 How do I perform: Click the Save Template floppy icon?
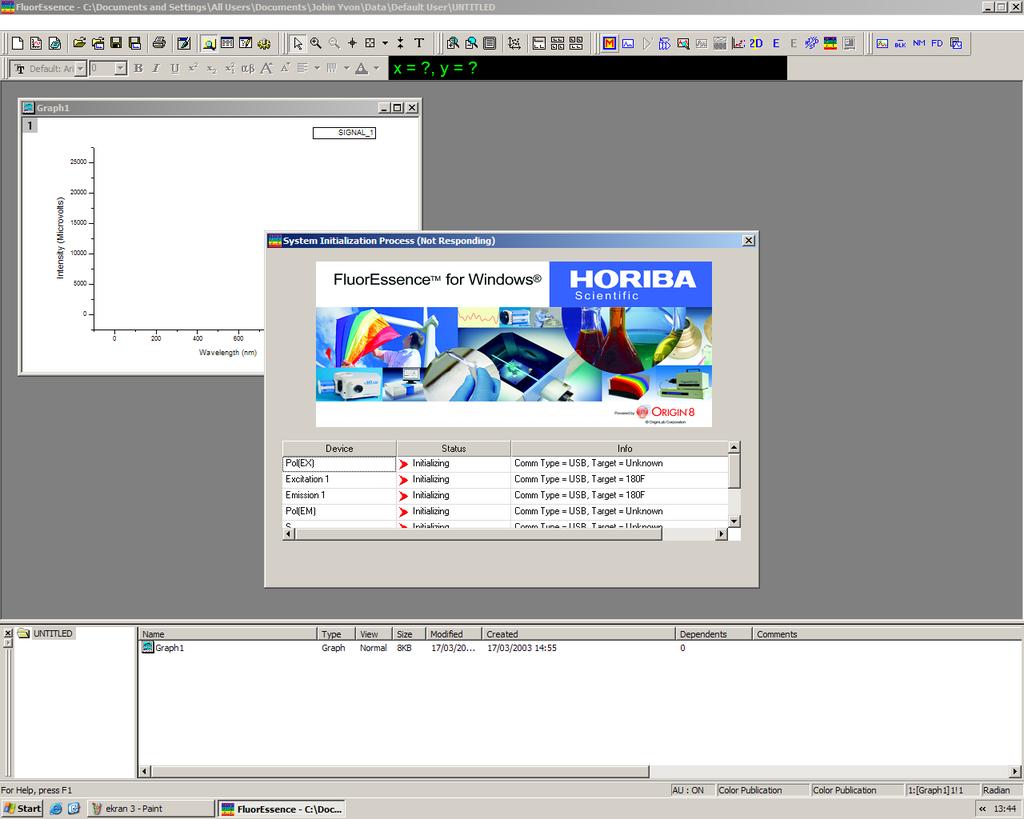click(x=135, y=43)
